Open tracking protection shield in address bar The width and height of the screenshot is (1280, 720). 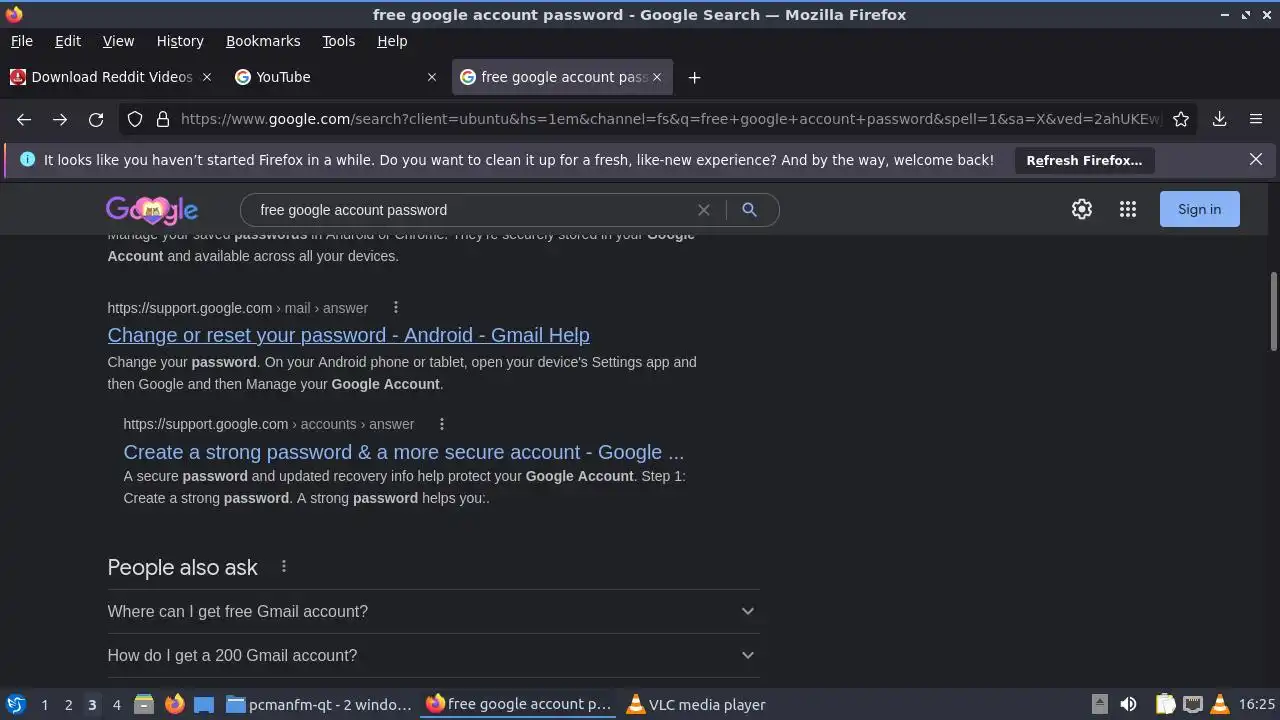tap(135, 119)
